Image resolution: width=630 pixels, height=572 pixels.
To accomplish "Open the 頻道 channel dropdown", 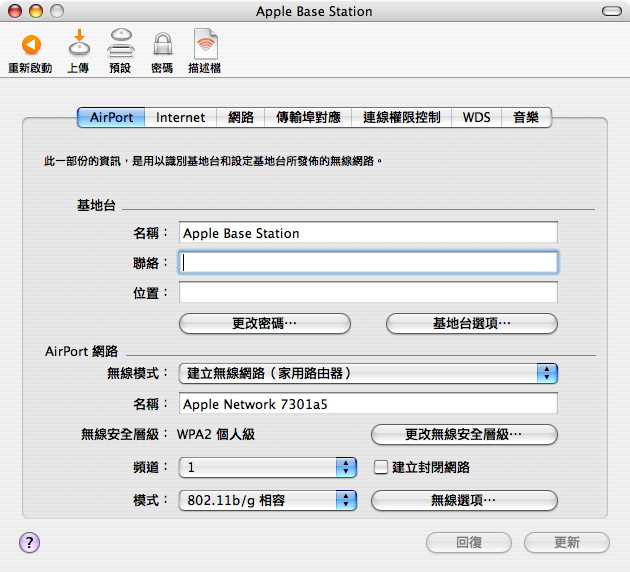I will pos(268,467).
